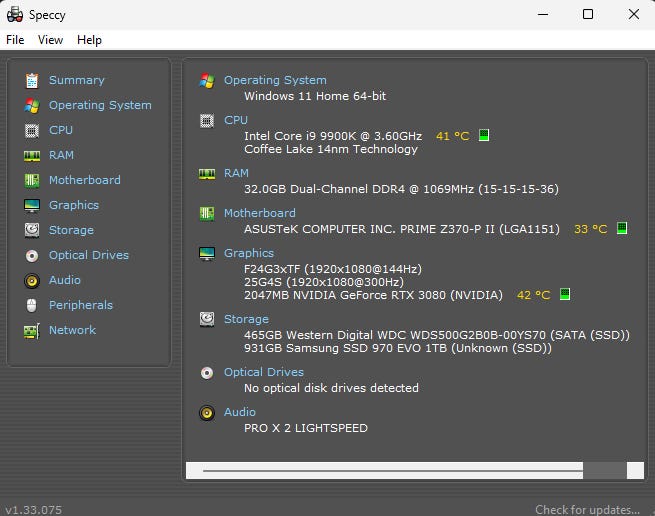Screen dimensions: 655x516
Task: Click the RAM icon in summary panel
Action: (x=207, y=173)
